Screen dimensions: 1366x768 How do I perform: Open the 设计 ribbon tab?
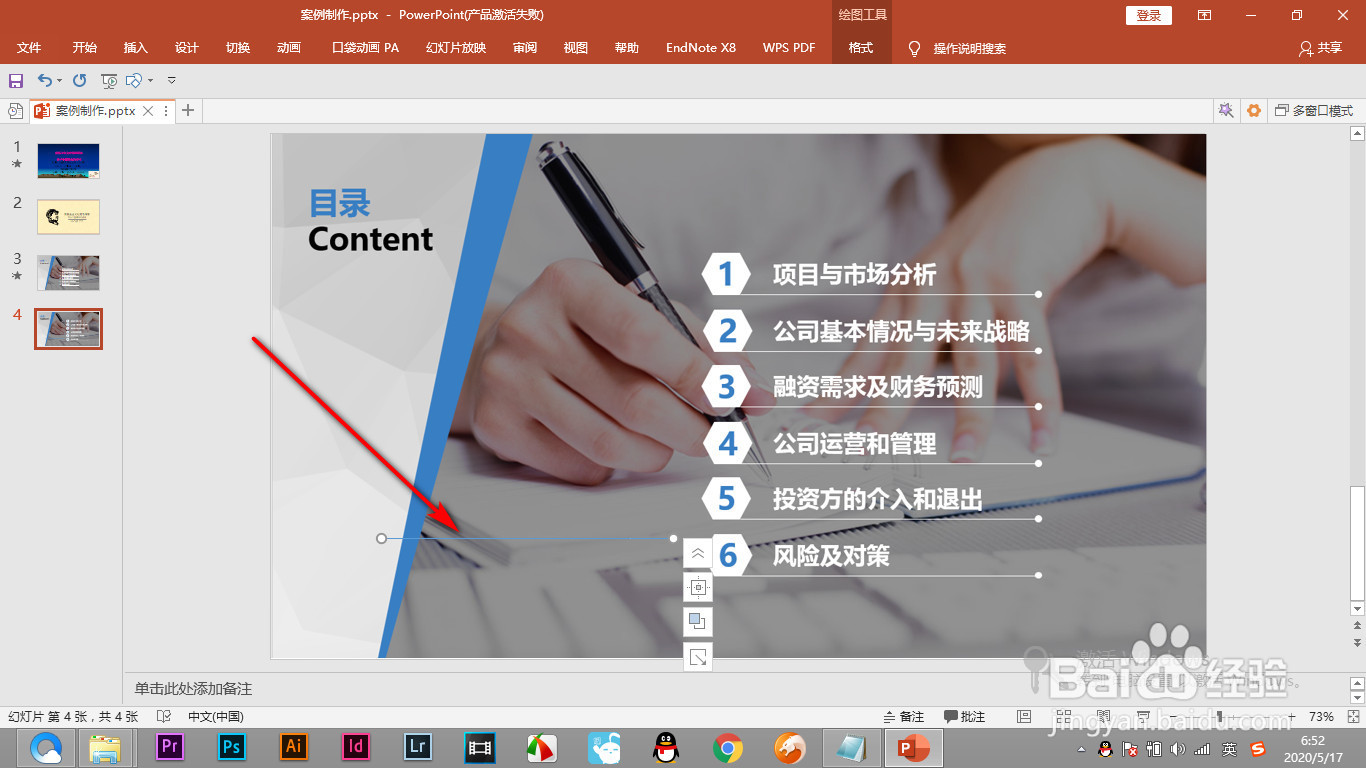[x=187, y=47]
